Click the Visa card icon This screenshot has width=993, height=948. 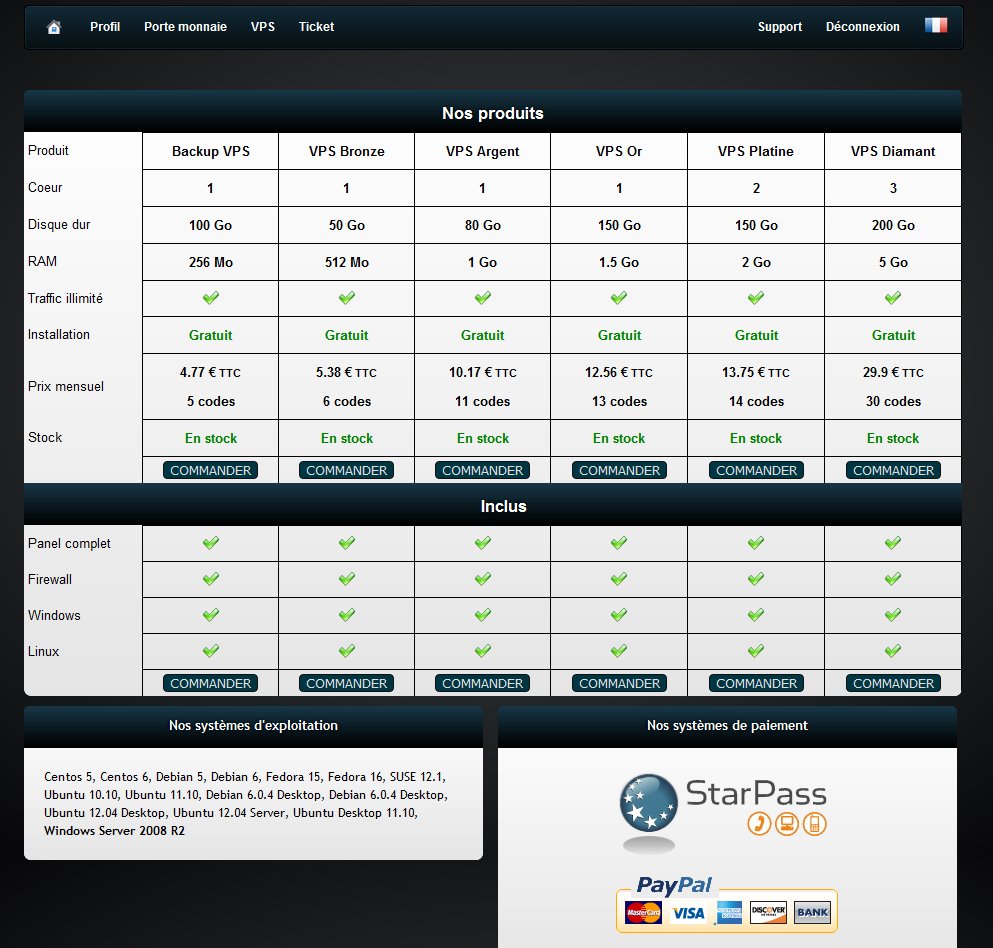click(688, 913)
